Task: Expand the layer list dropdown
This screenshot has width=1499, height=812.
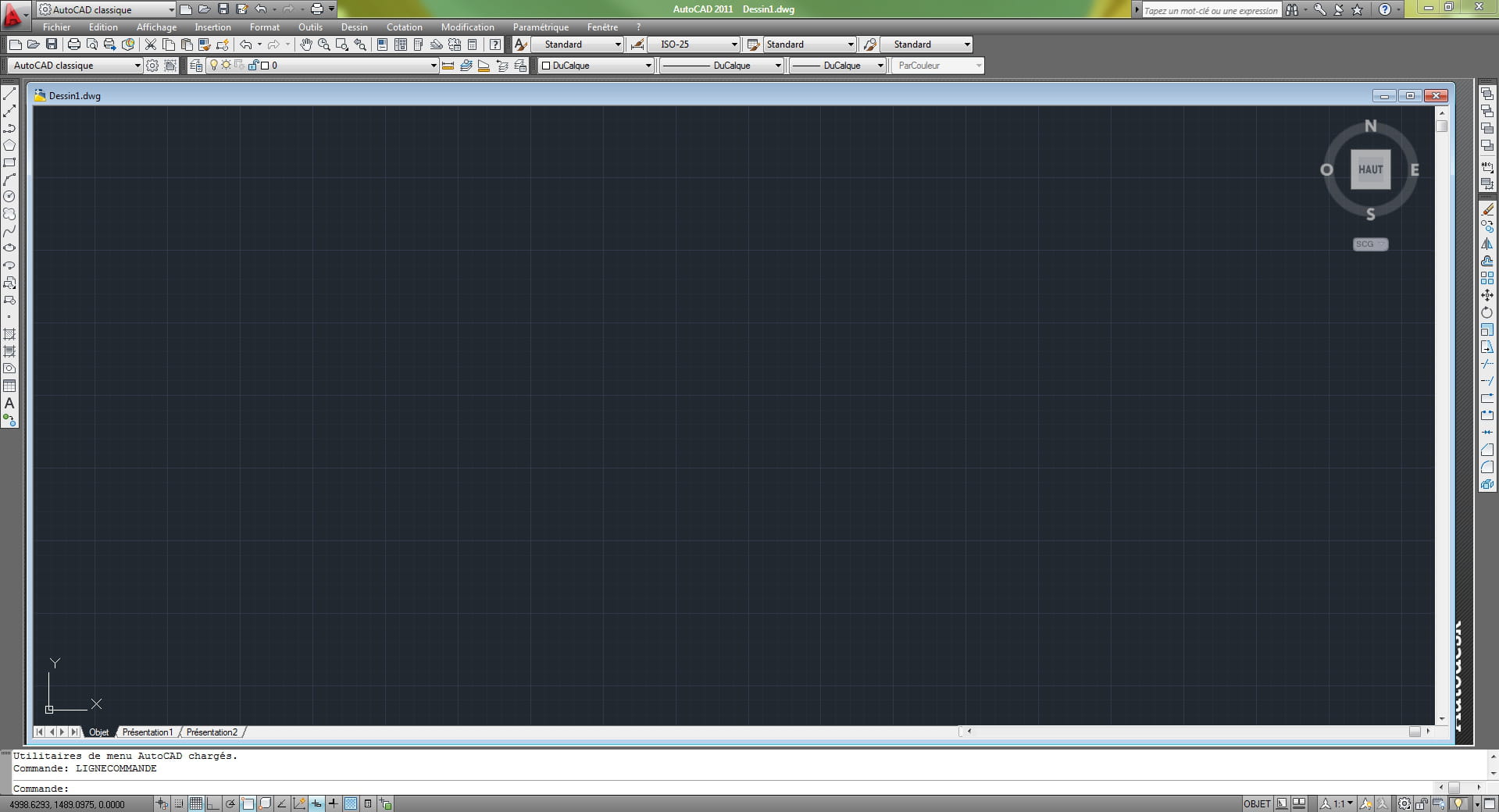Action: coord(434,66)
